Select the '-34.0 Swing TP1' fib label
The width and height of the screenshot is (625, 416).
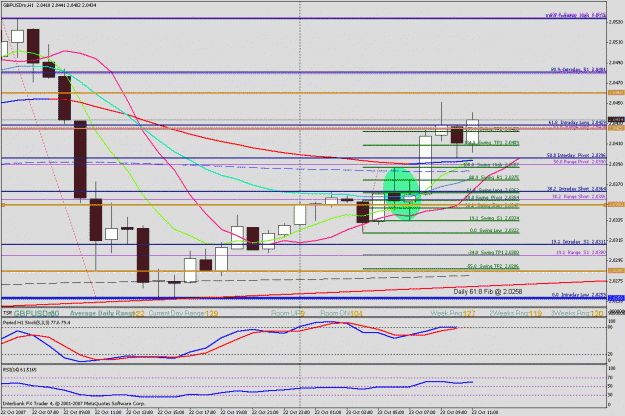[x=493, y=253]
